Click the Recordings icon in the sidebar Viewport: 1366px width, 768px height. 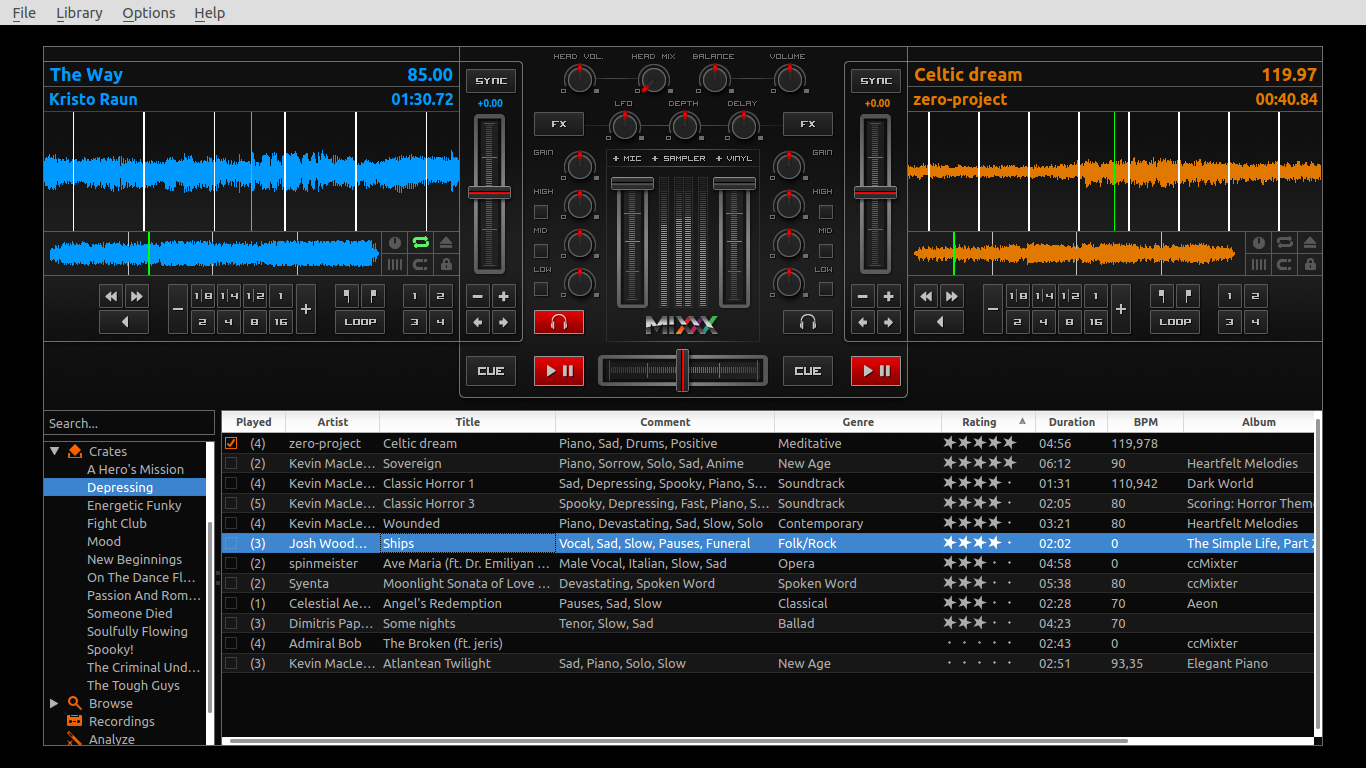coord(74,721)
